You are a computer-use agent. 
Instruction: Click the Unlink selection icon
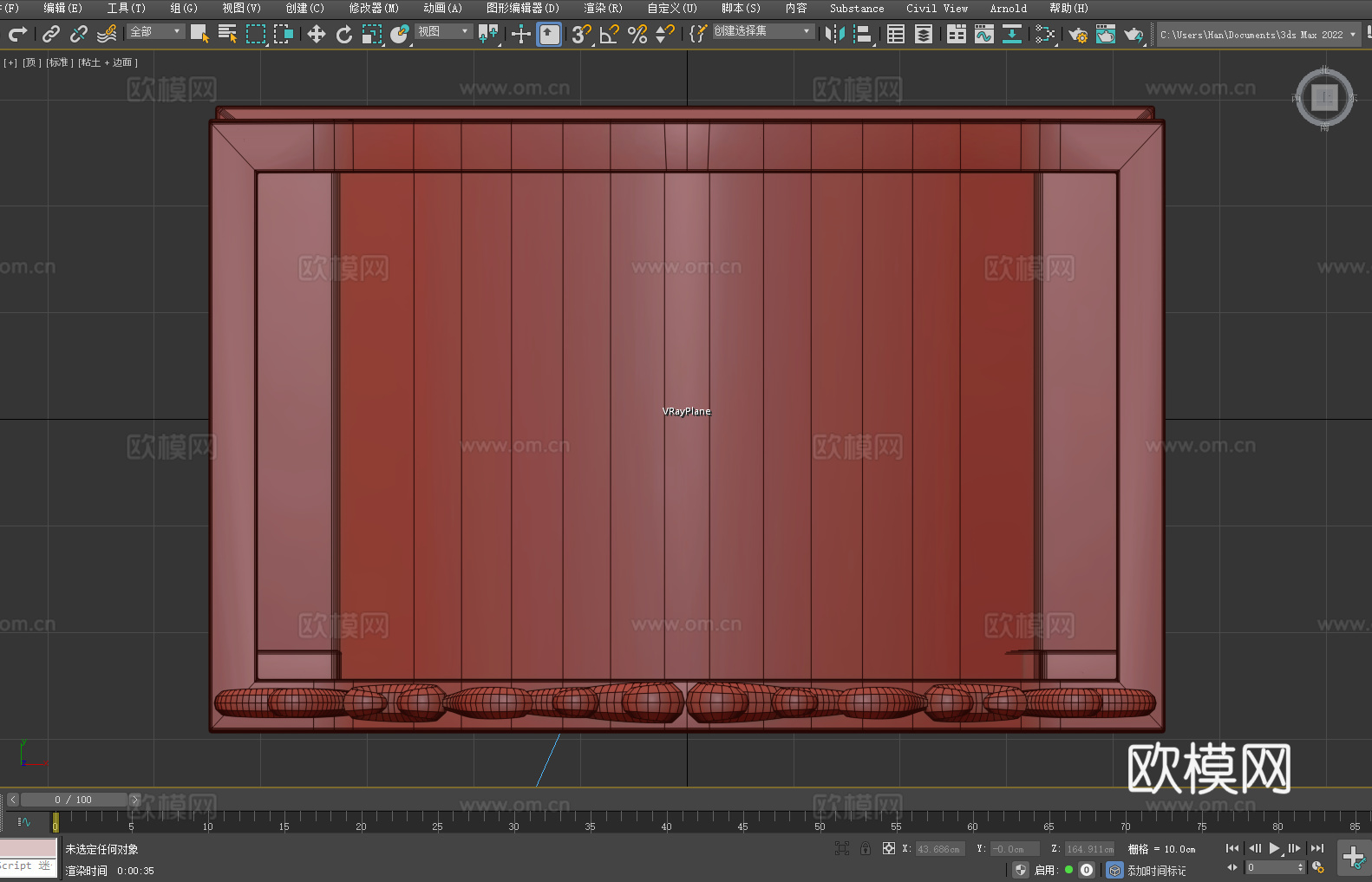click(79, 34)
